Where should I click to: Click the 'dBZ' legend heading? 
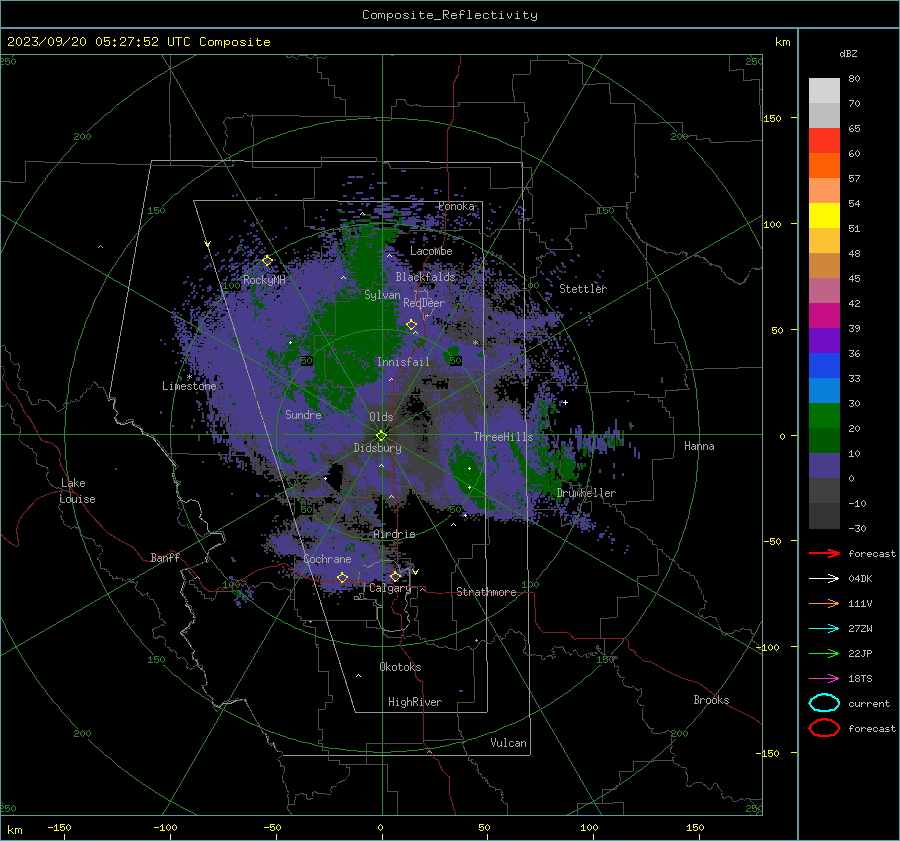point(848,54)
